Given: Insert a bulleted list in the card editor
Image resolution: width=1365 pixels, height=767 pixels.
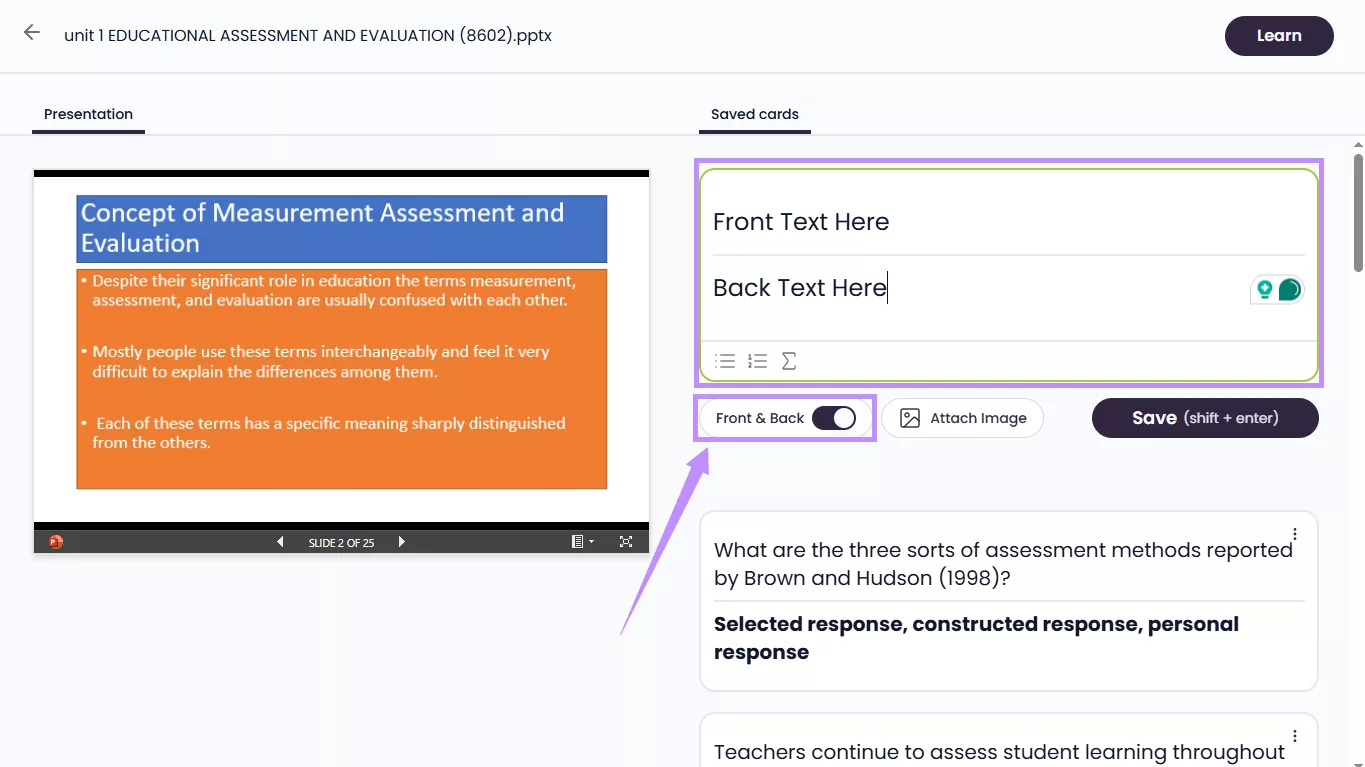Looking at the screenshot, I should point(725,361).
